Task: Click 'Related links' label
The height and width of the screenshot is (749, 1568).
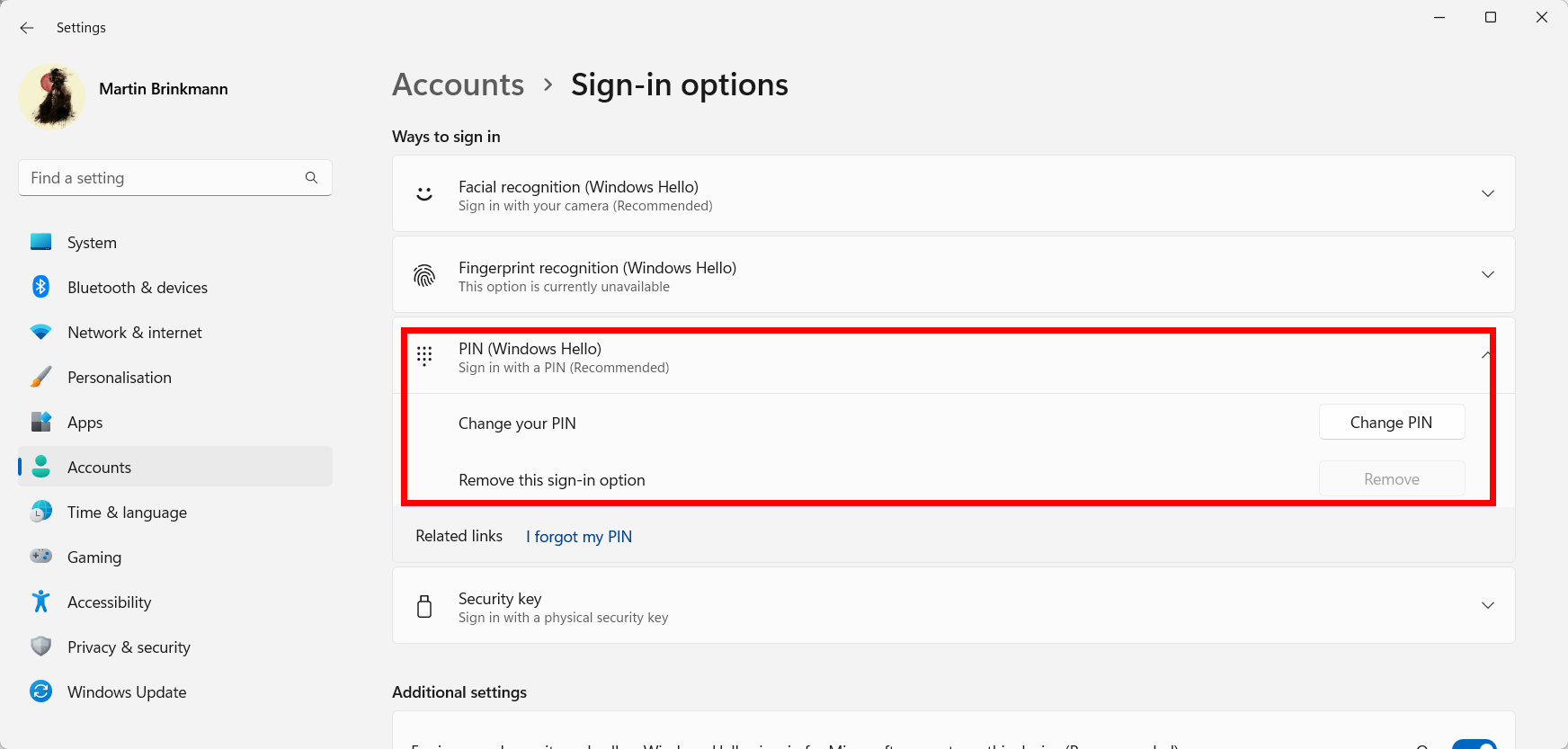Action: [x=459, y=536]
